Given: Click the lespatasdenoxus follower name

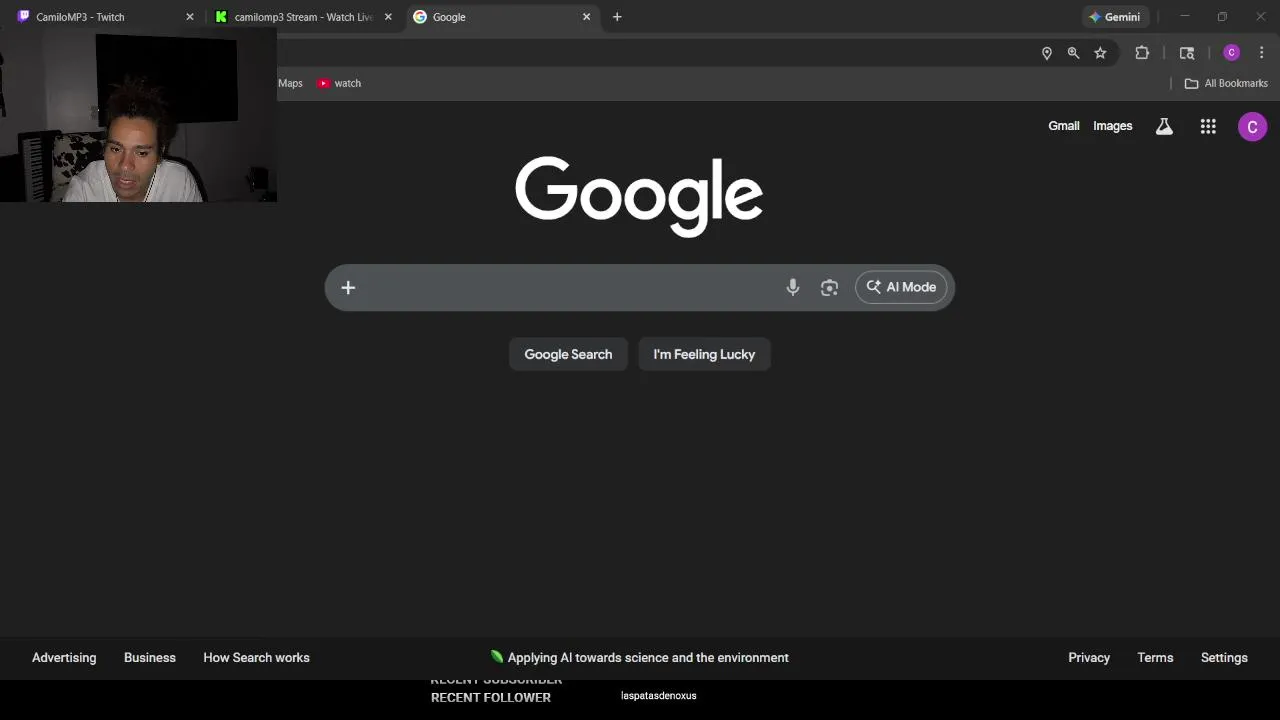Looking at the screenshot, I should click(658, 696).
